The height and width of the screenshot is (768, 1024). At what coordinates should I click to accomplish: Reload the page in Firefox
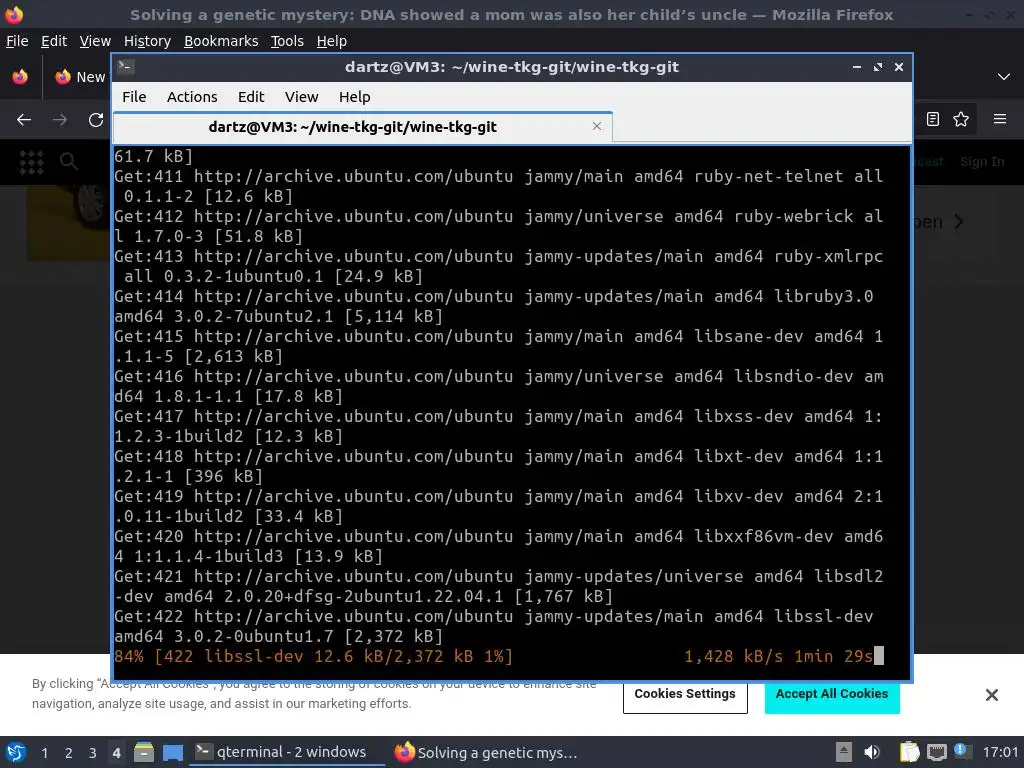coord(96,120)
